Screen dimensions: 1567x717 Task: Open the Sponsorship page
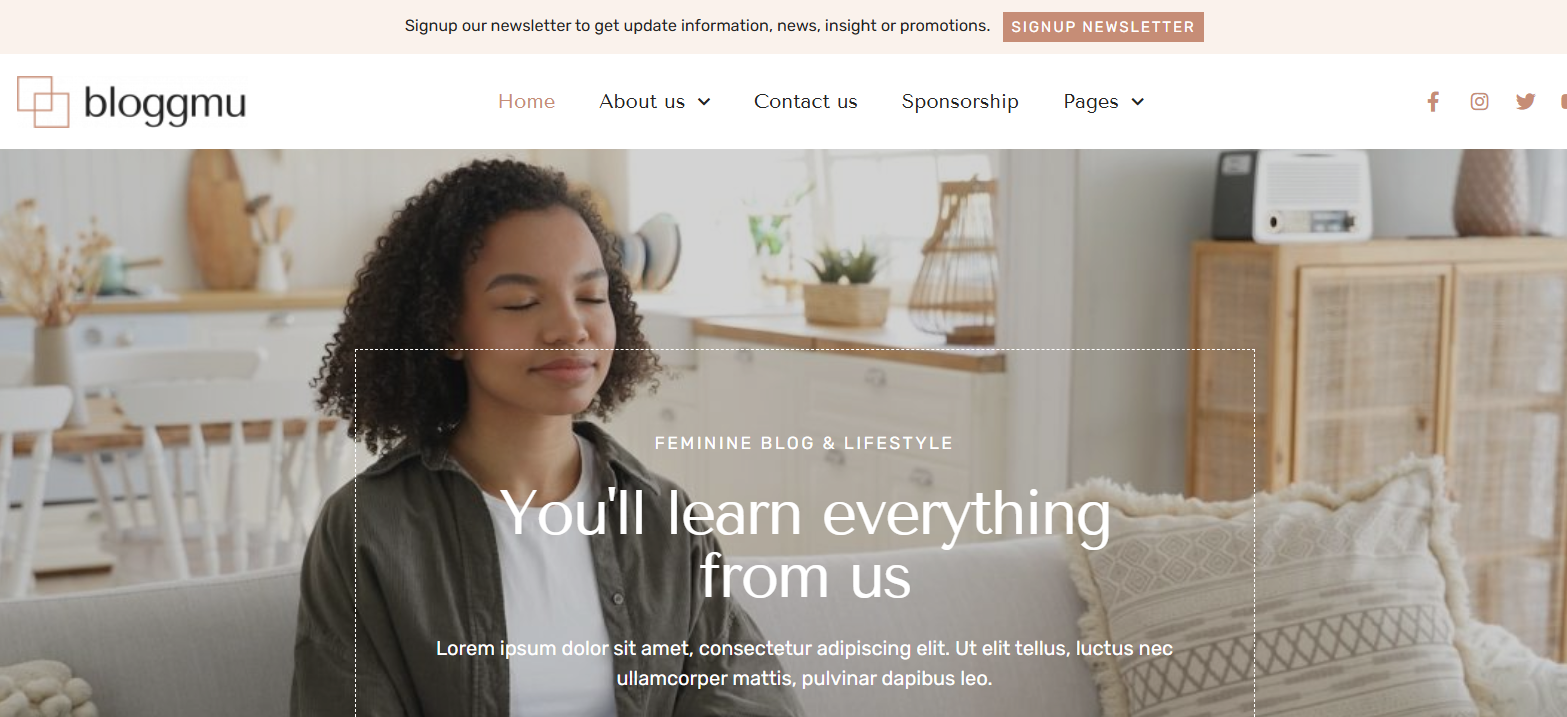coord(960,102)
